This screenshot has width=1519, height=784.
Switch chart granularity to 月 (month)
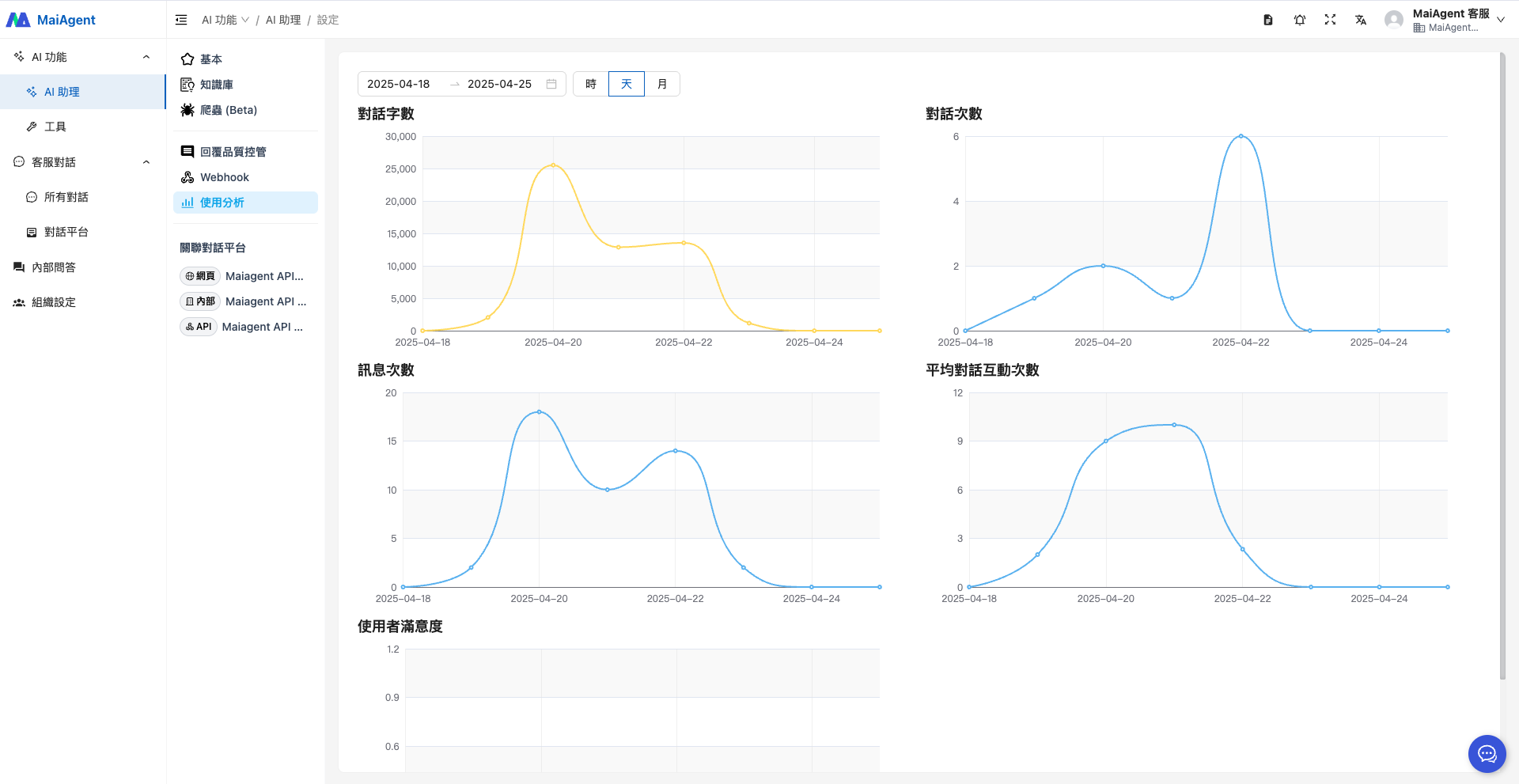[x=662, y=84]
